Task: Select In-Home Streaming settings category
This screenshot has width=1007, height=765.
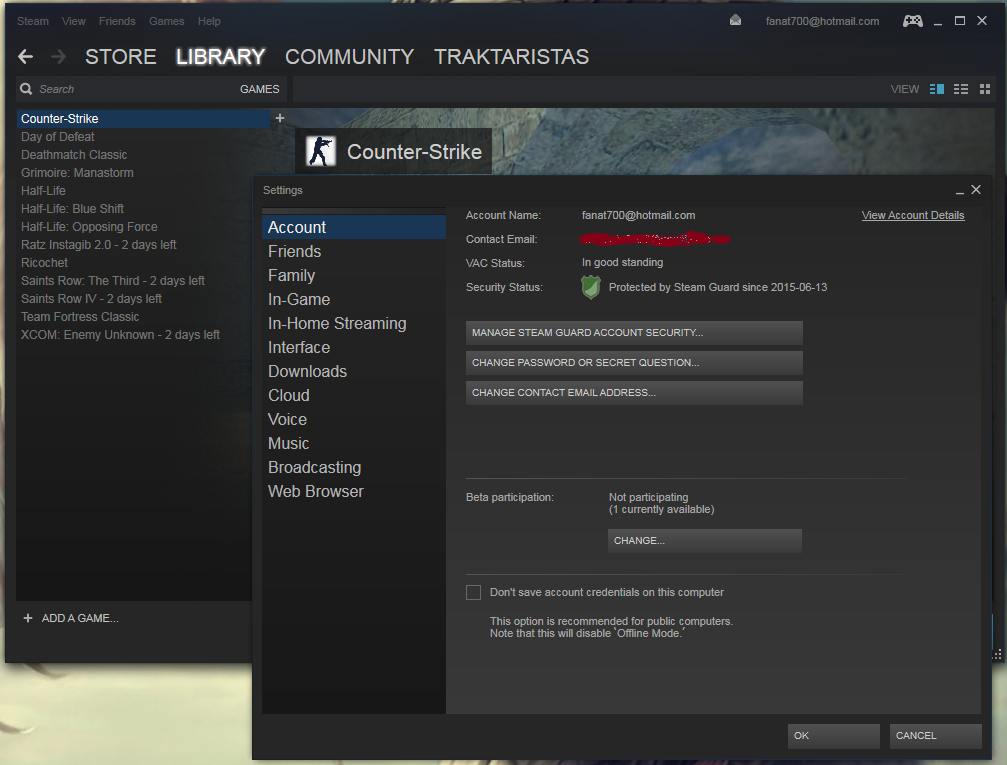Action: point(354,323)
